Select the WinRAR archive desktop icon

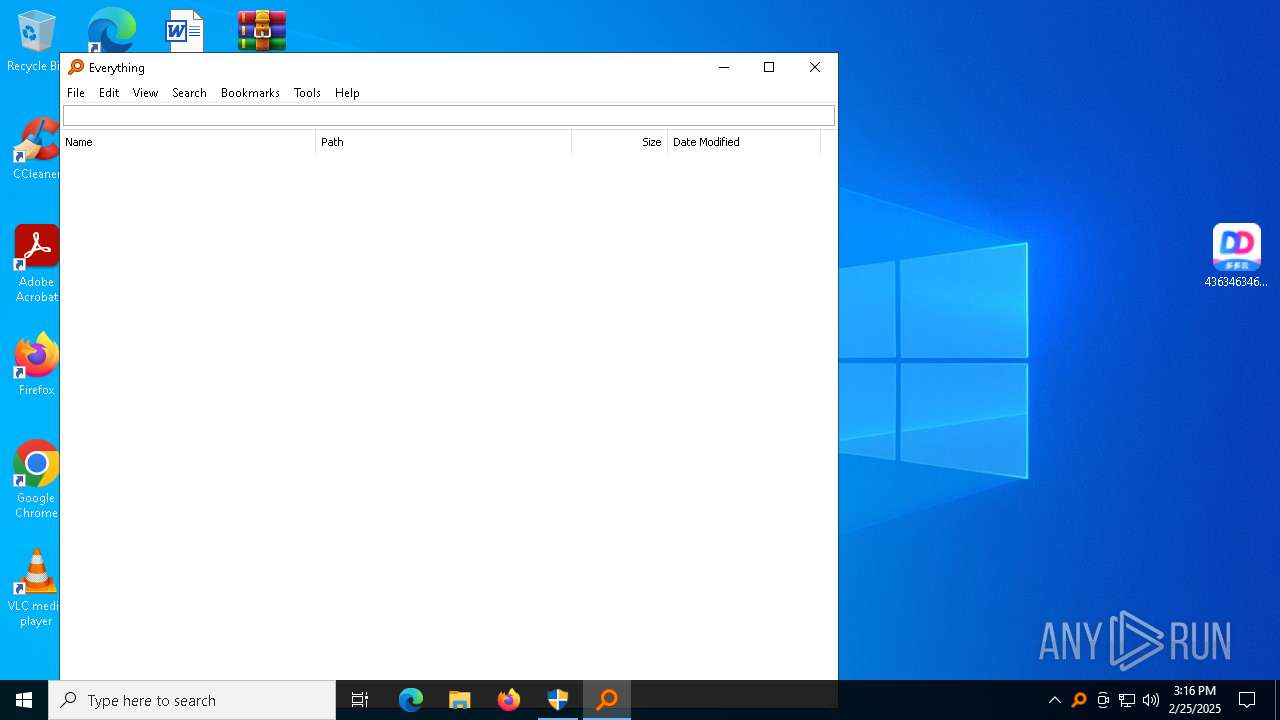point(262,30)
